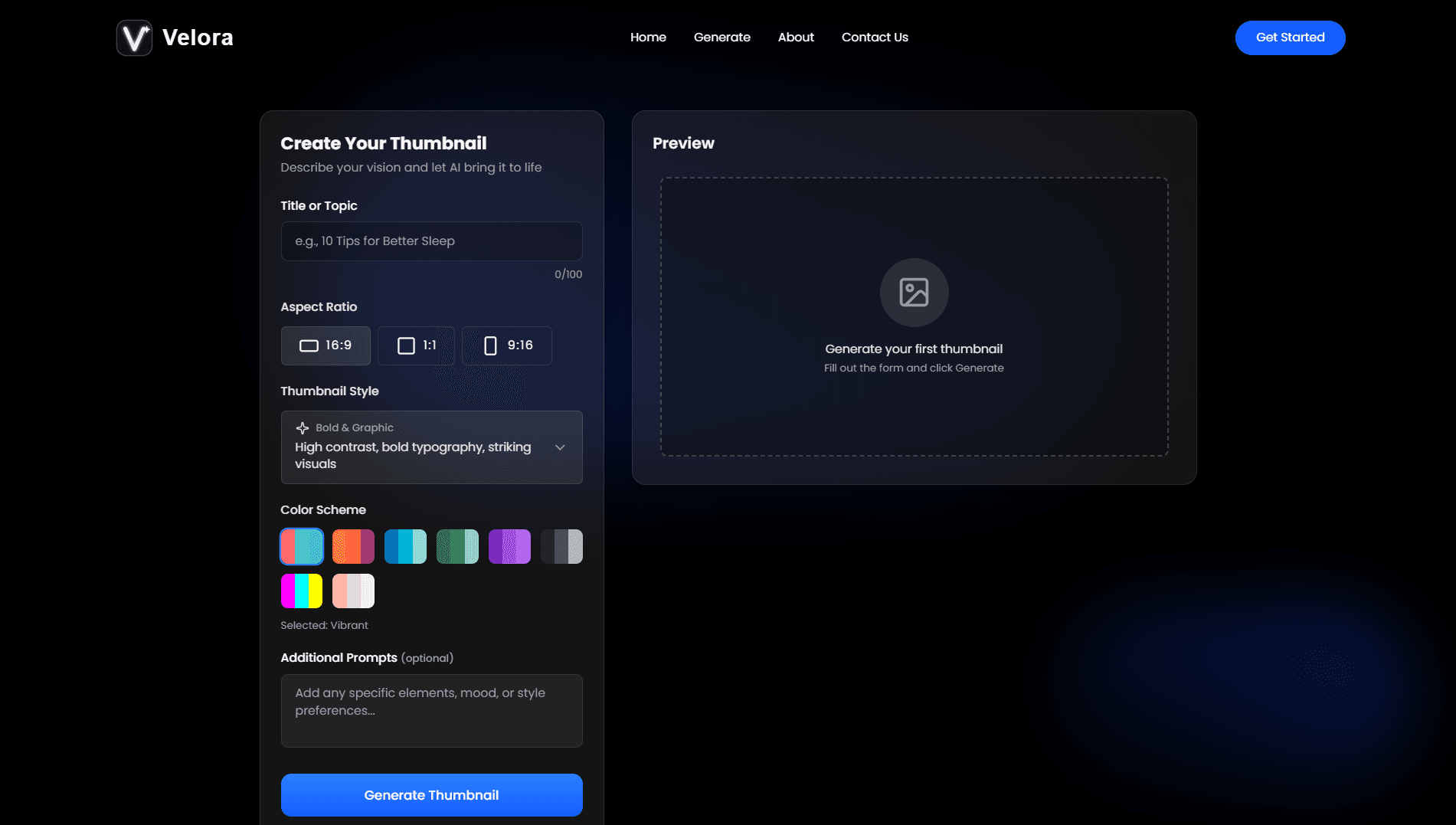Screen dimensions: 1456x825
Task: Click the chevron arrow in the style selector
Action: coord(560,447)
